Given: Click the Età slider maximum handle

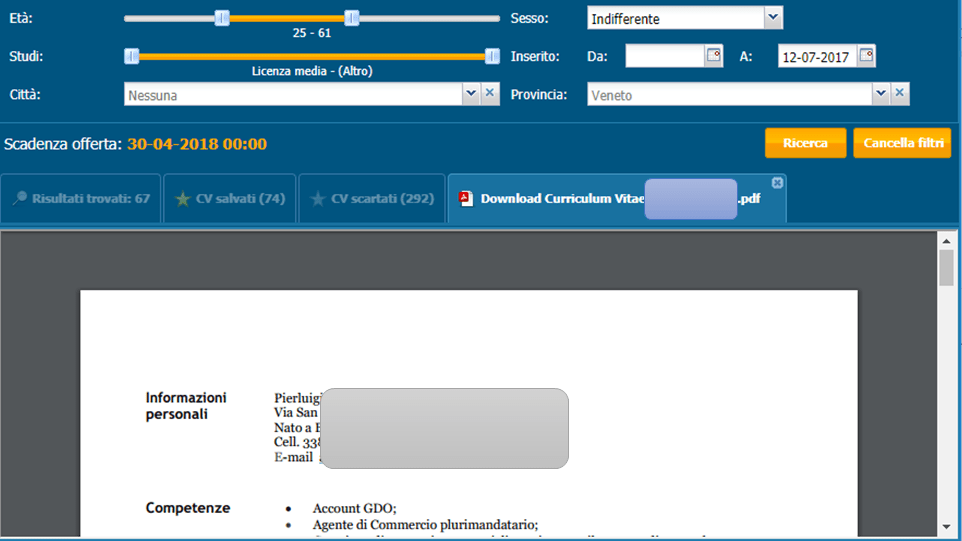Looking at the screenshot, I should click(351, 18).
